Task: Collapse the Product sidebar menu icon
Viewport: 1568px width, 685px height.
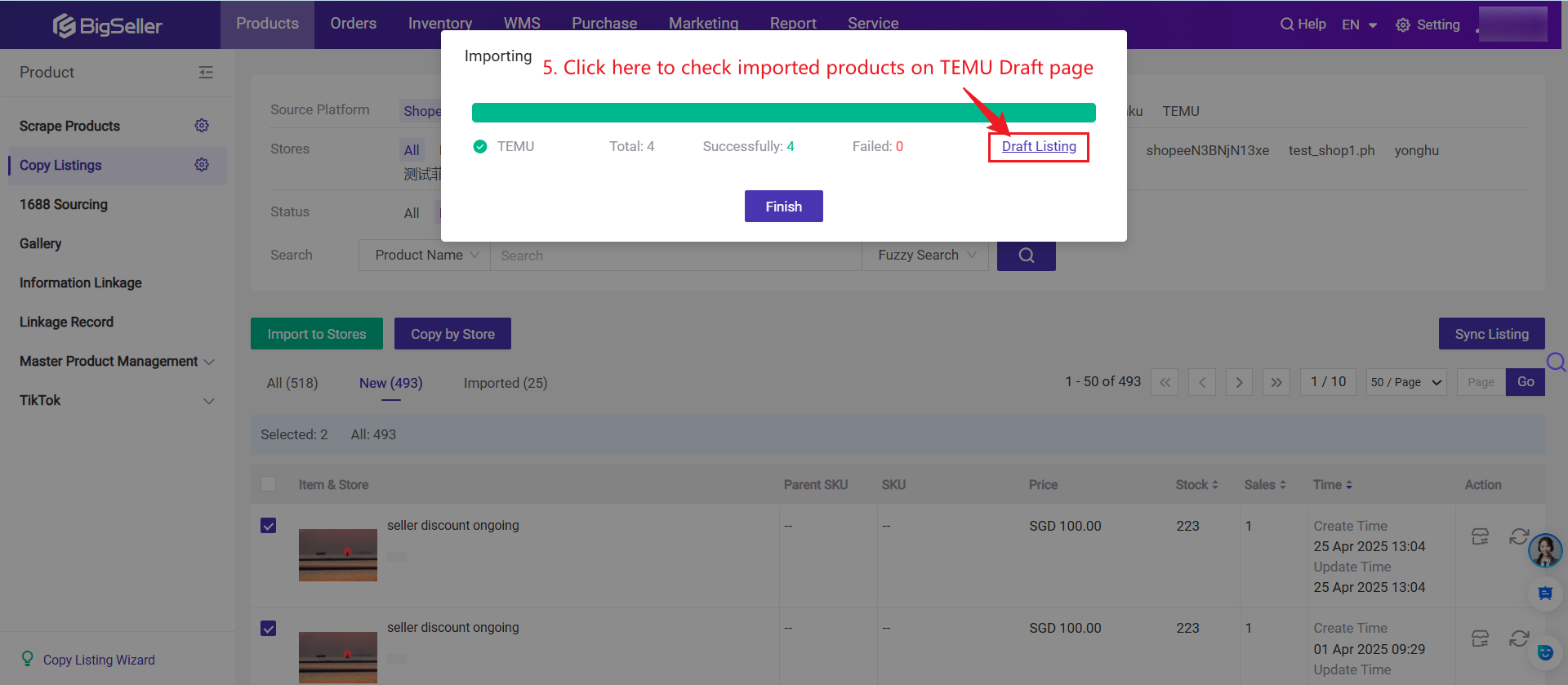Action: 206,73
